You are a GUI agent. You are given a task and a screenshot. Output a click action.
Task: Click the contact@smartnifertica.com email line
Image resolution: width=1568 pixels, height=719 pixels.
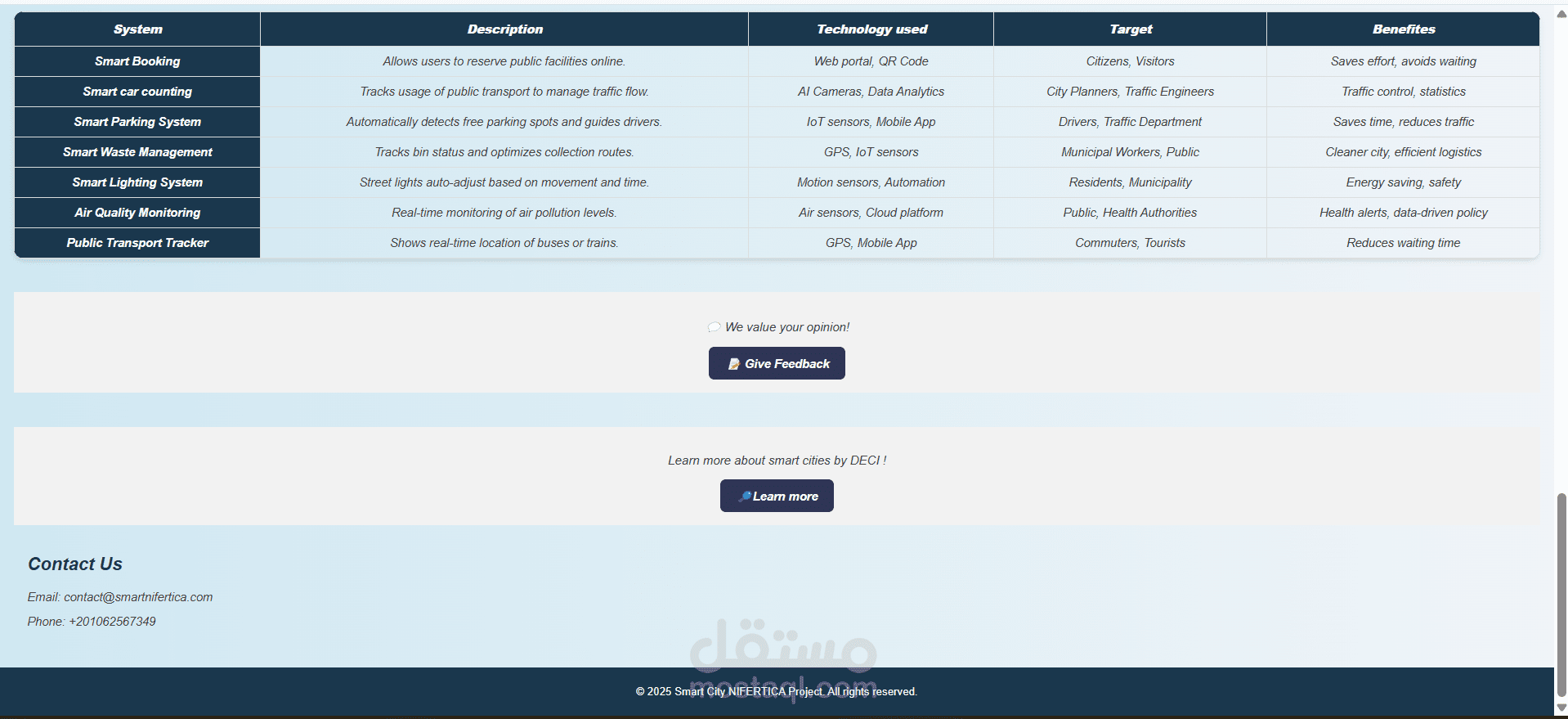(120, 597)
